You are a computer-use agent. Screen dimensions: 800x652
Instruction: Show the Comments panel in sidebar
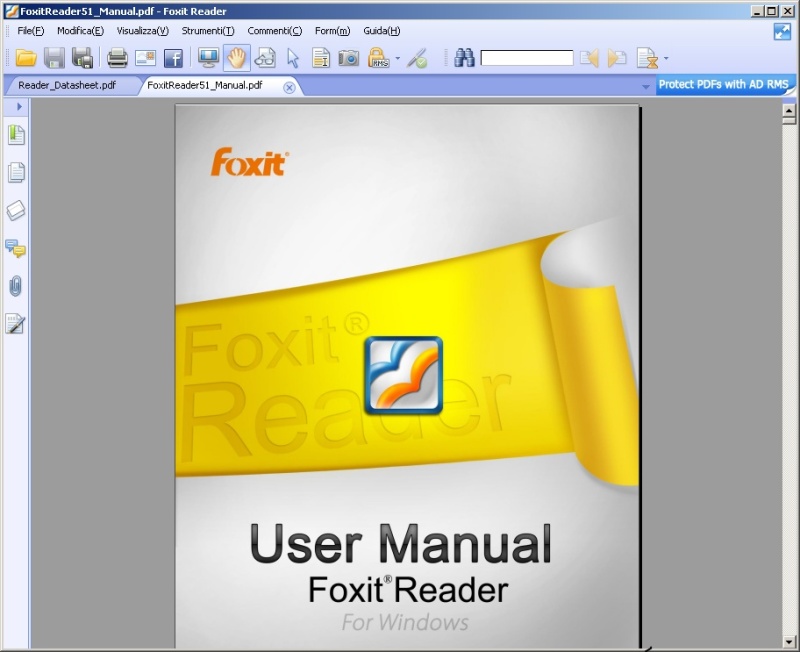[x=16, y=248]
